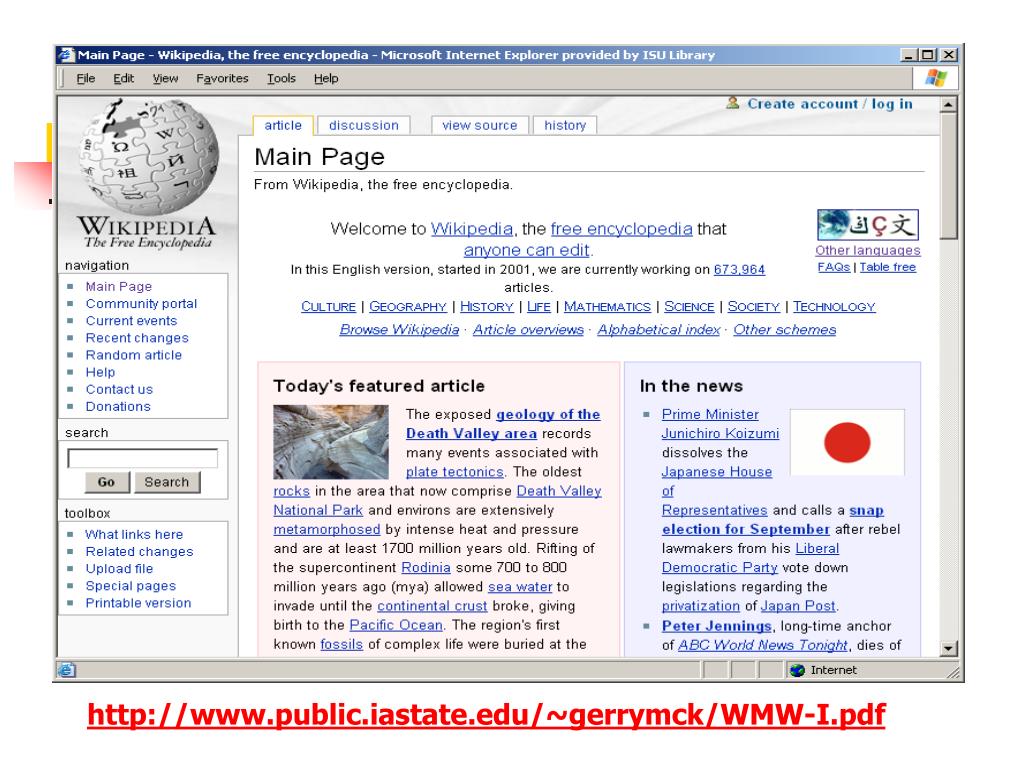1024x768 pixels.
Task: Load a Random article
Action: (134, 355)
